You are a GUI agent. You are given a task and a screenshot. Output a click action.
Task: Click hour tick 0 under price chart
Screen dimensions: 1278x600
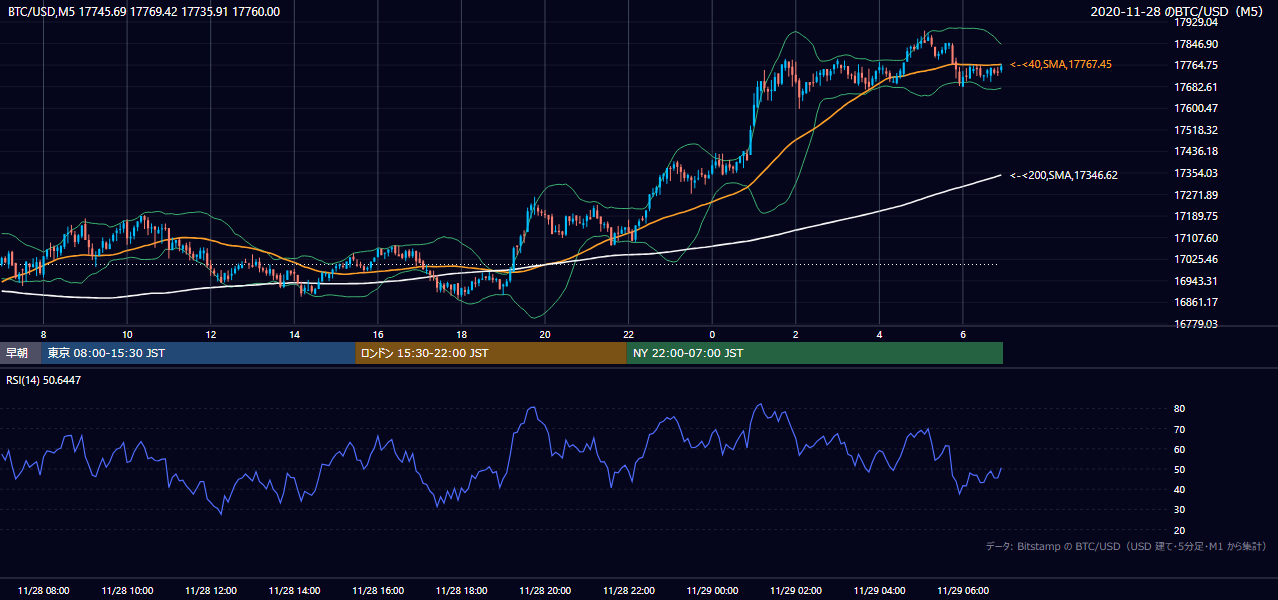(712, 334)
